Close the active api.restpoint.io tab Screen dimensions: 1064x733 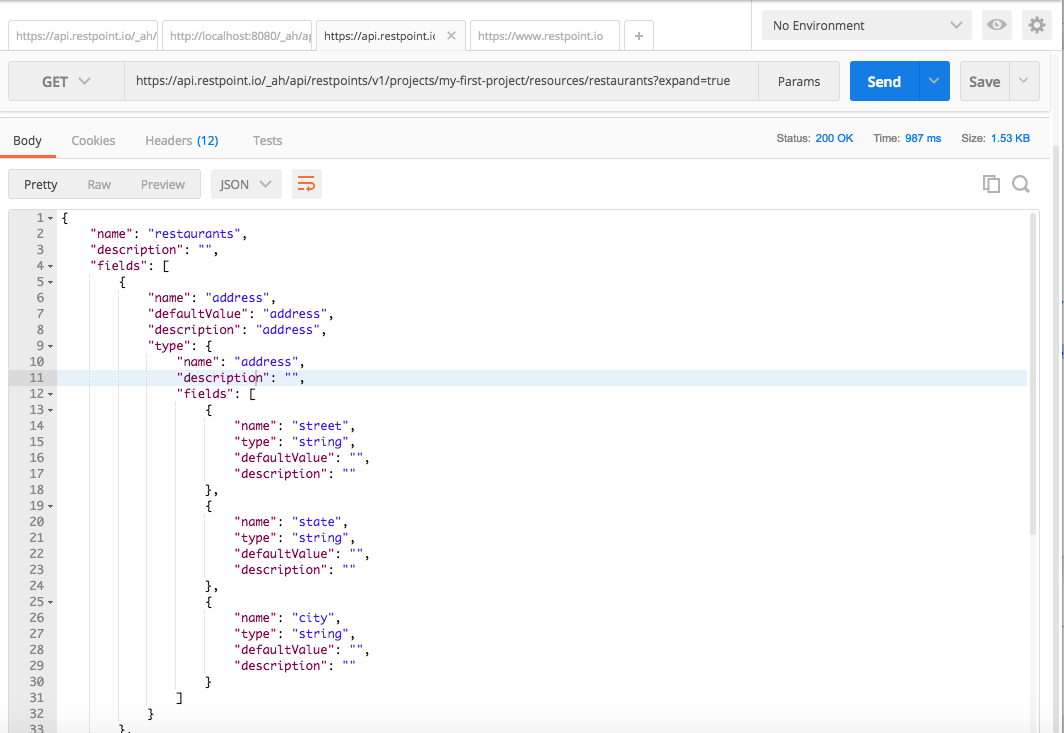[x=451, y=35]
